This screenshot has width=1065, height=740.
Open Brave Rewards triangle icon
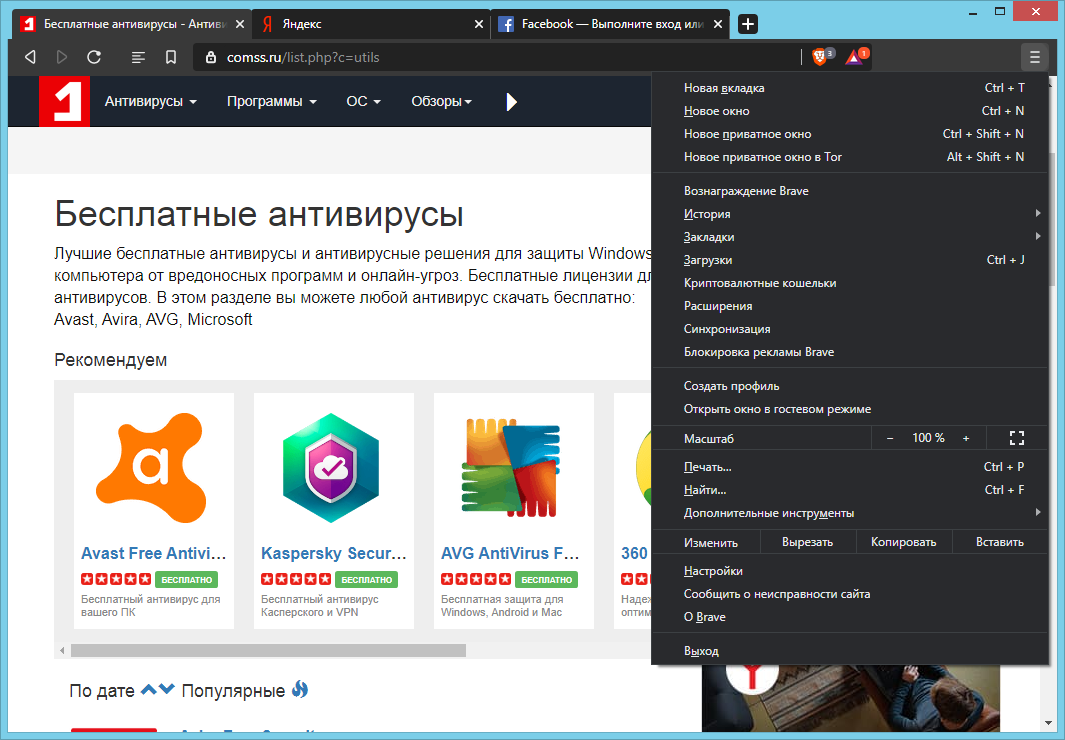tap(854, 57)
